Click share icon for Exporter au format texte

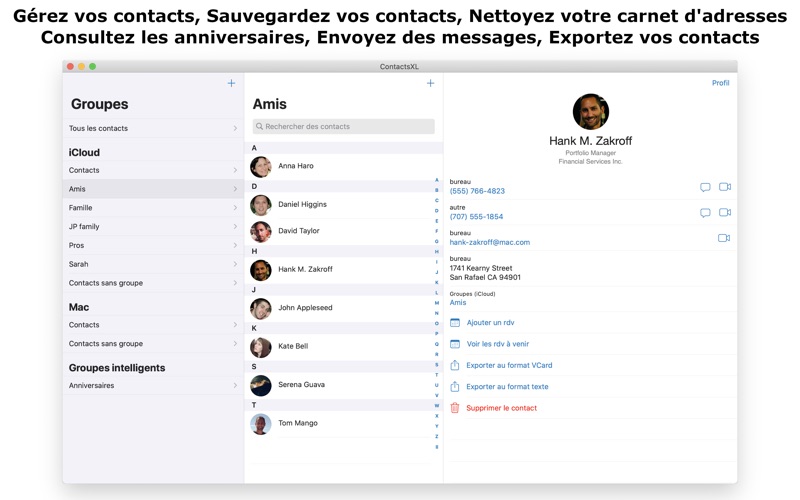pyautogui.click(x=455, y=387)
